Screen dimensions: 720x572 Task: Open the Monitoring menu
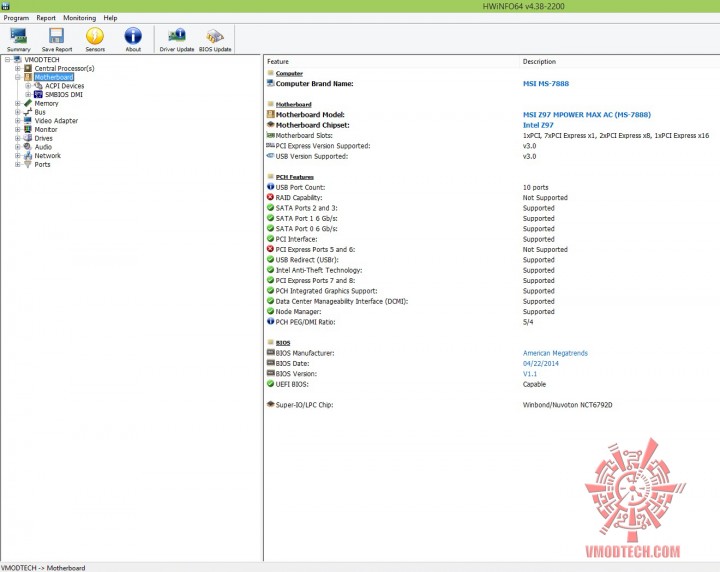[x=79, y=18]
